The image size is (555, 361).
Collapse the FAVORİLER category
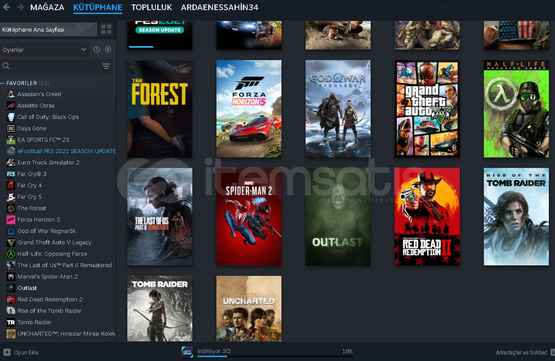click(2, 83)
